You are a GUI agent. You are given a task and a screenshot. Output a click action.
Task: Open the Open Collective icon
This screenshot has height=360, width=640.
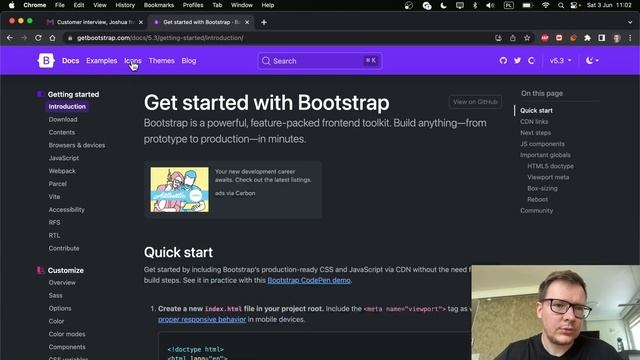point(531,60)
